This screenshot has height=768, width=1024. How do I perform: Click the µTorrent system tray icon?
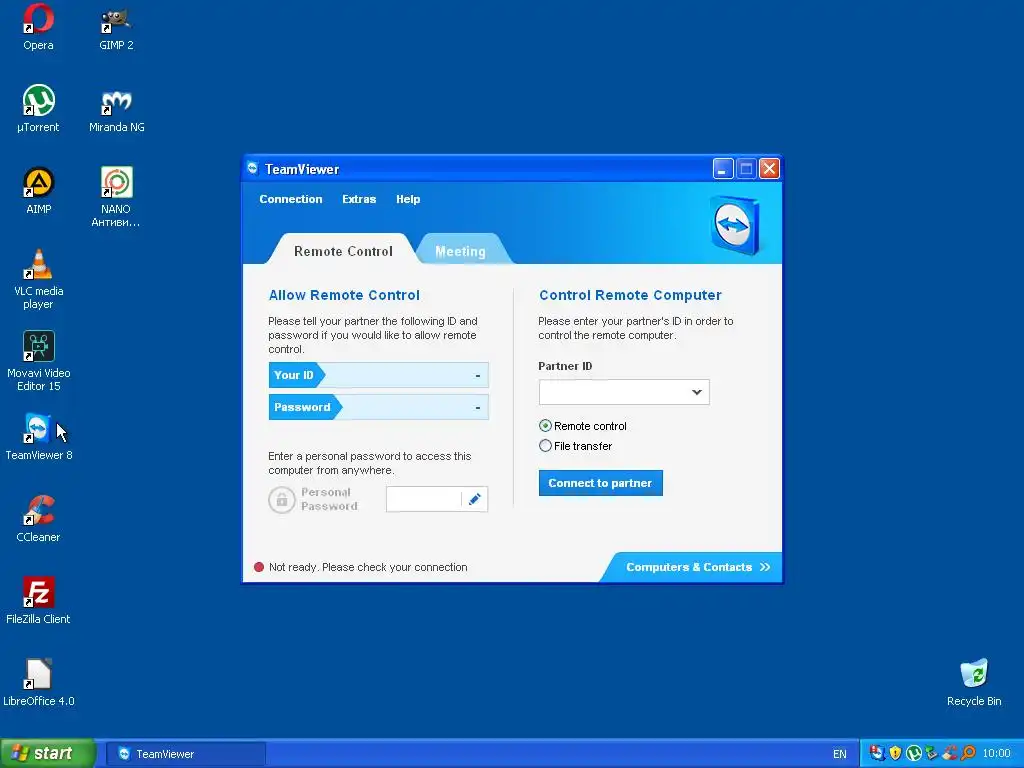[x=914, y=753]
